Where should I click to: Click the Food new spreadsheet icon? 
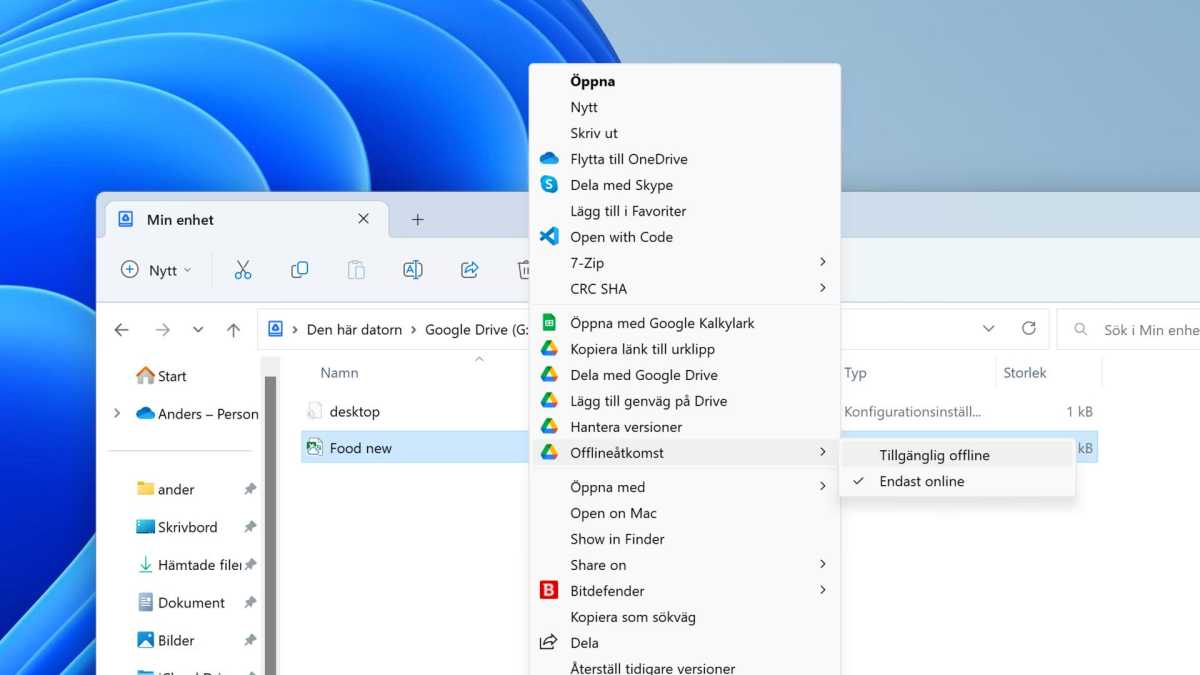coord(314,448)
